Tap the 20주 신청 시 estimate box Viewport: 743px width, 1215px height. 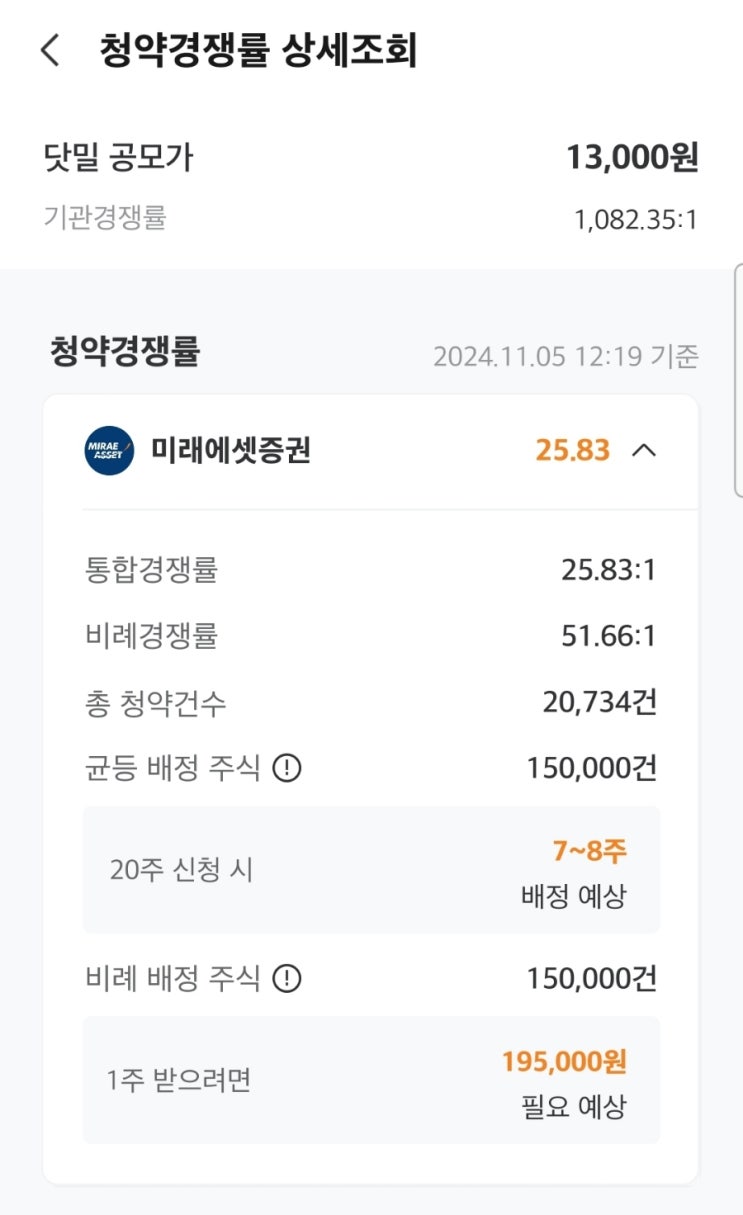tap(371, 870)
